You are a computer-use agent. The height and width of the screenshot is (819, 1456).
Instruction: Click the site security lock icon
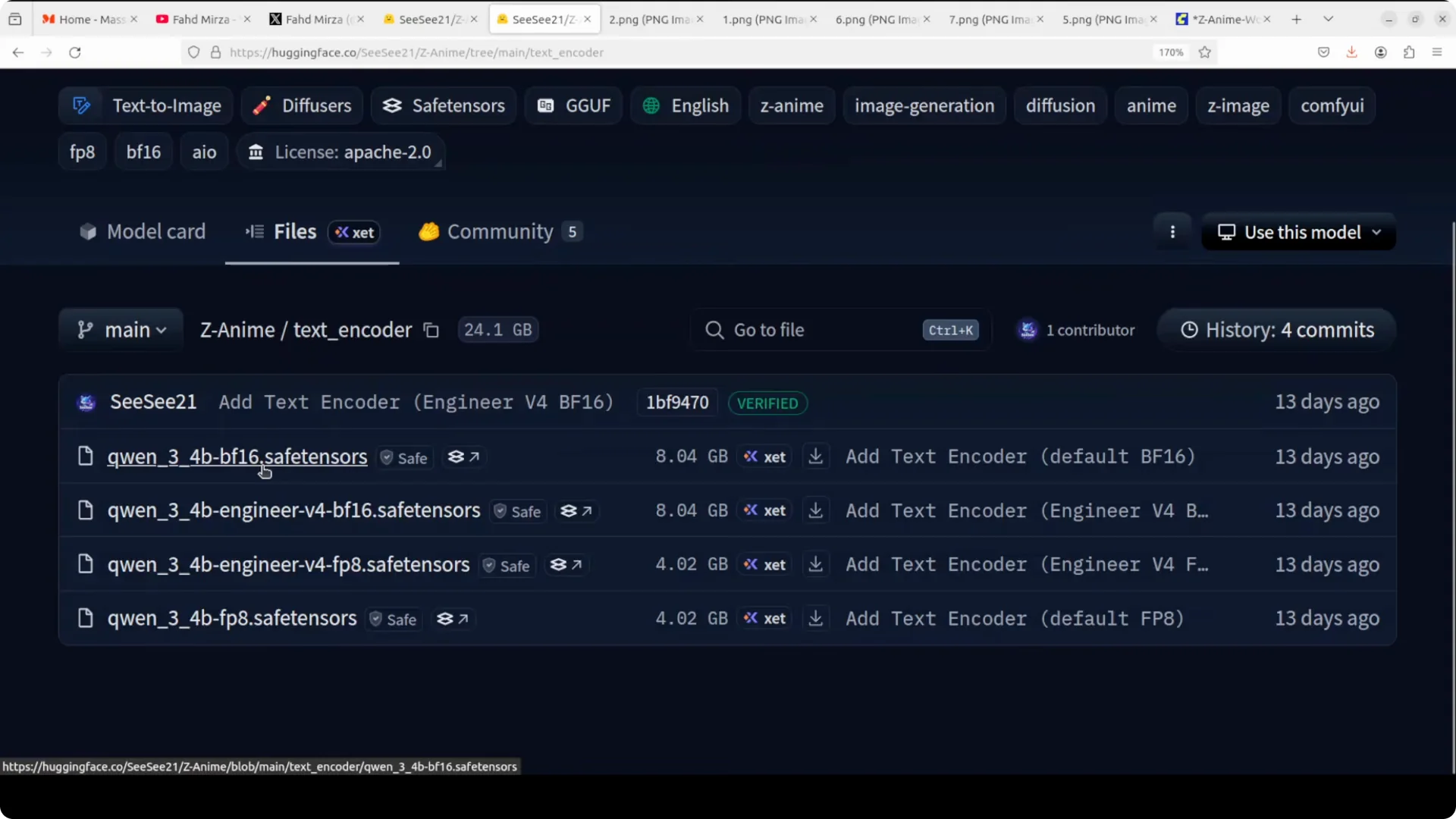[215, 52]
